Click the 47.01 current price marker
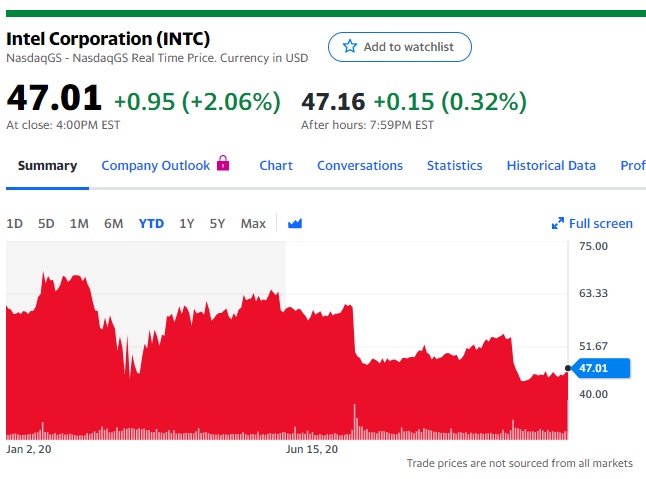Image resolution: width=646 pixels, height=479 pixels. point(602,368)
